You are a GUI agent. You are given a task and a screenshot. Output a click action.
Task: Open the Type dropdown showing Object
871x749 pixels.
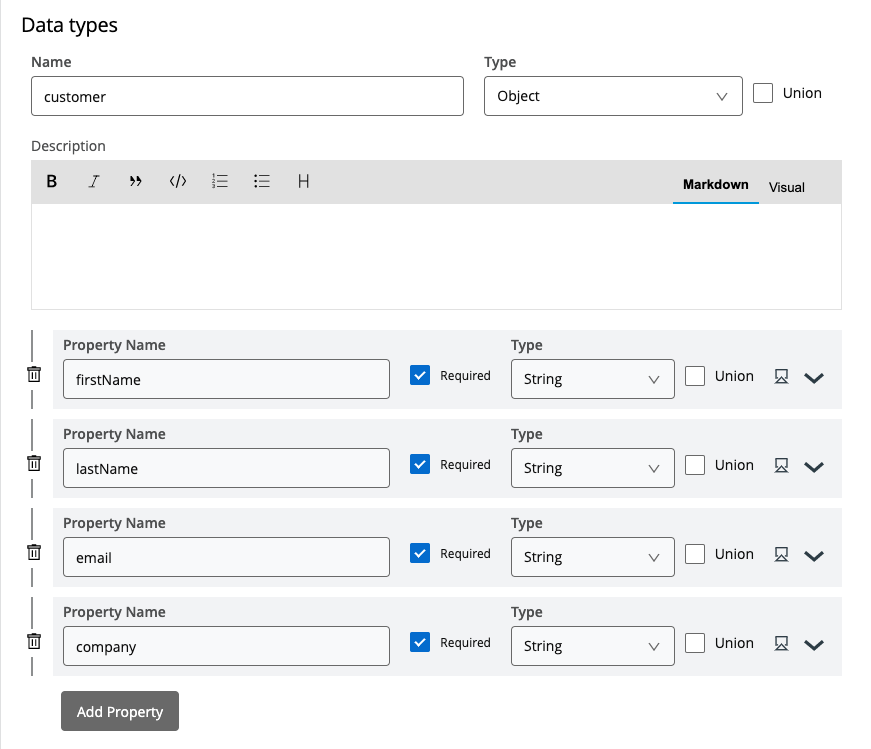(x=612, y=96)
